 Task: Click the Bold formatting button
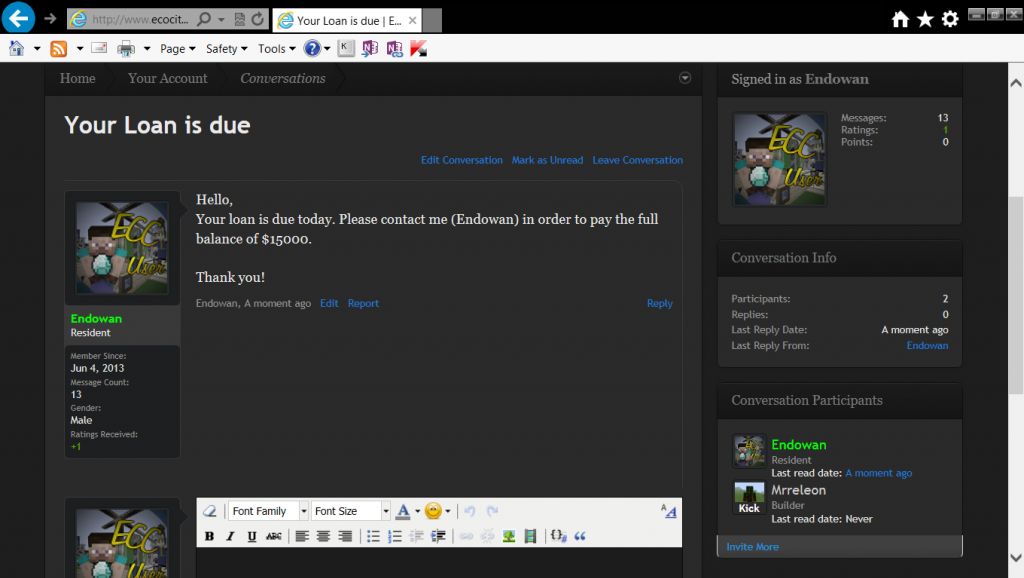click(209, 536)
